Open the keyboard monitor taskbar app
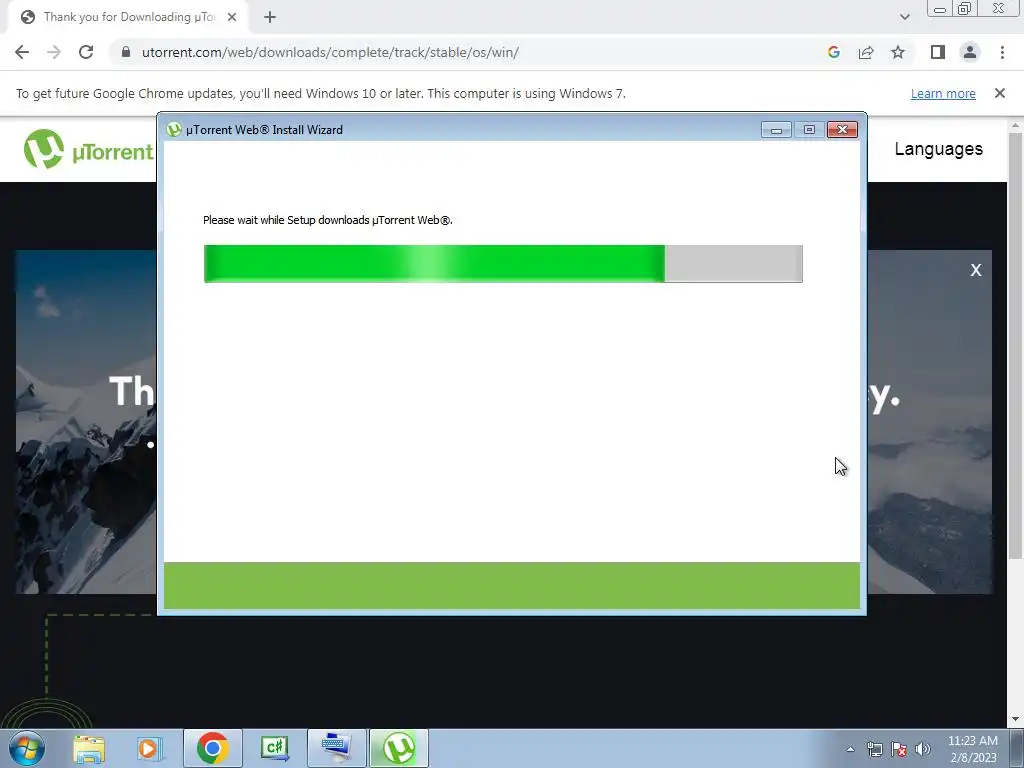The height and width of the screenshot is (768, 1024). [336, 748]
